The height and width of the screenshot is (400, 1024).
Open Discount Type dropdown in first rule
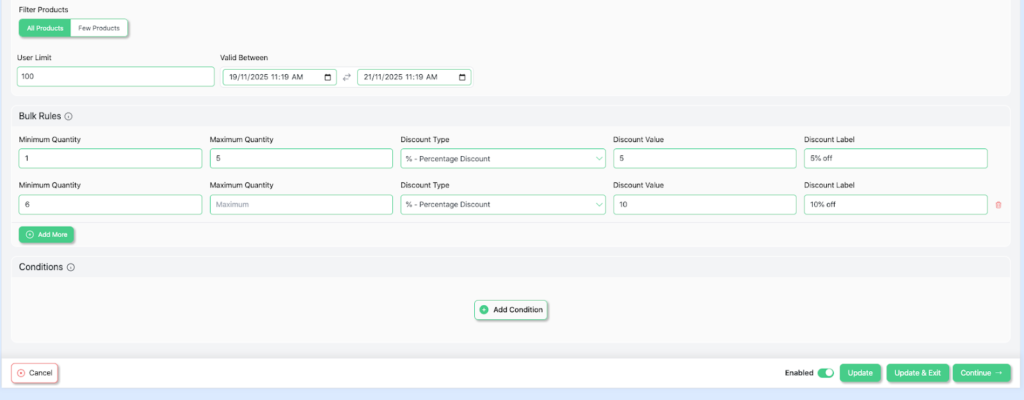pos(503,159)
